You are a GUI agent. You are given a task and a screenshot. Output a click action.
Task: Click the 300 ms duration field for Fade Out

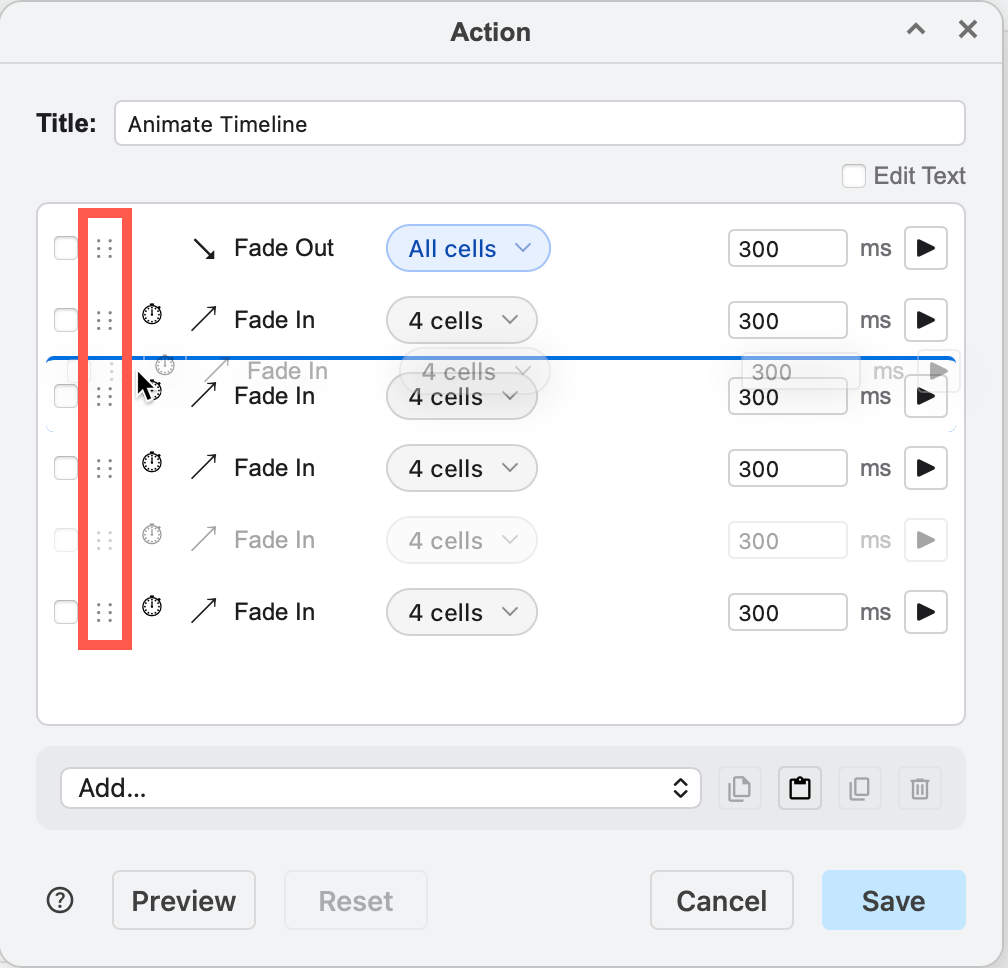point(788,248)
